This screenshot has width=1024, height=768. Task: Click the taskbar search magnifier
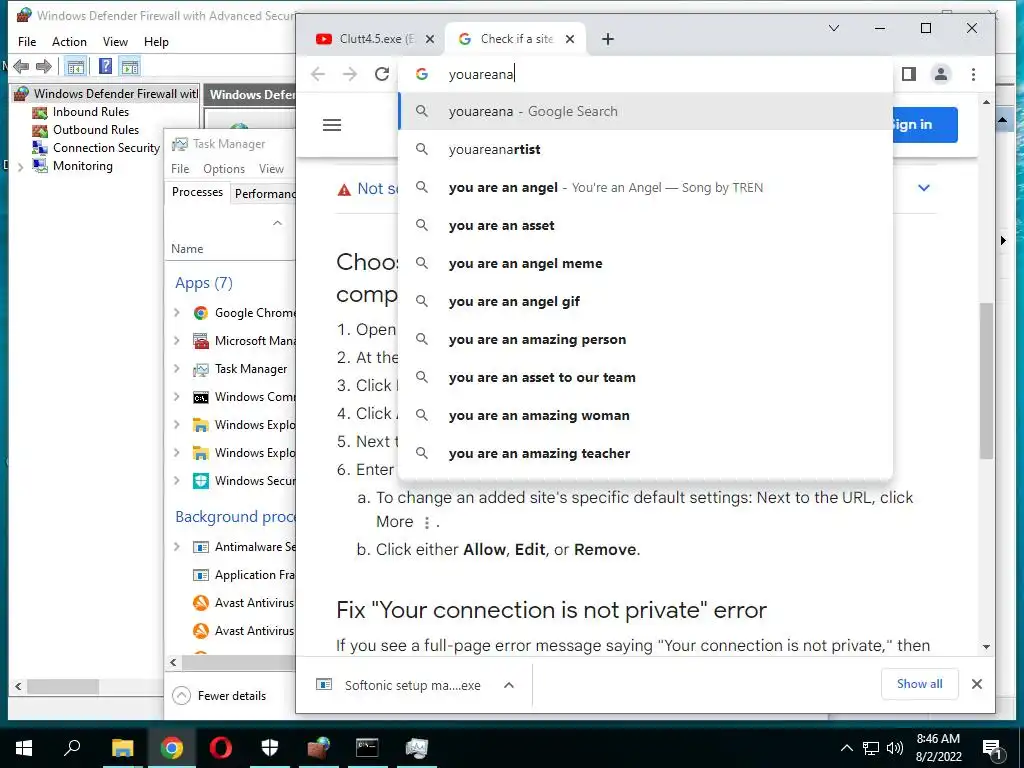tap(72, 747)
